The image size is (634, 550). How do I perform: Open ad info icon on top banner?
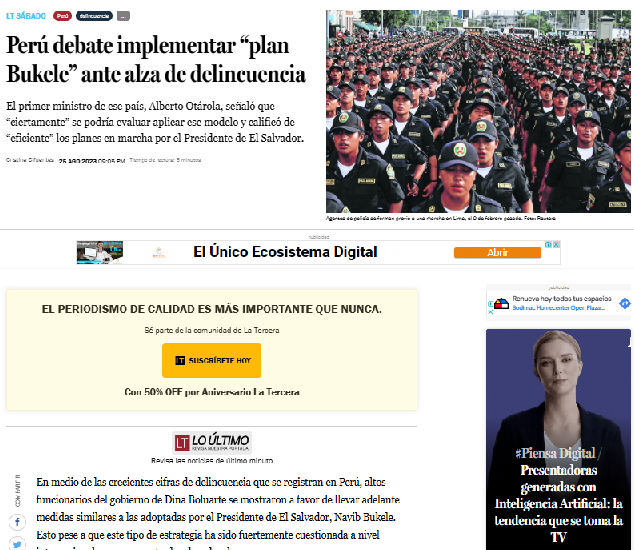pyautogui.click(x=548, y=244)
